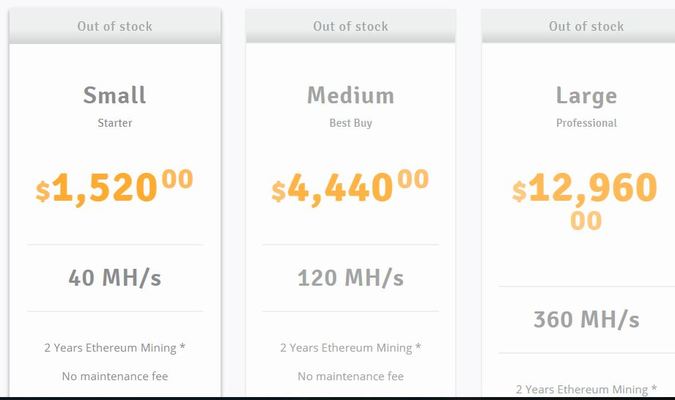Click the Small plan's Out of stock banner
This screenshot has height=400, width=675.
coord(115,26)
